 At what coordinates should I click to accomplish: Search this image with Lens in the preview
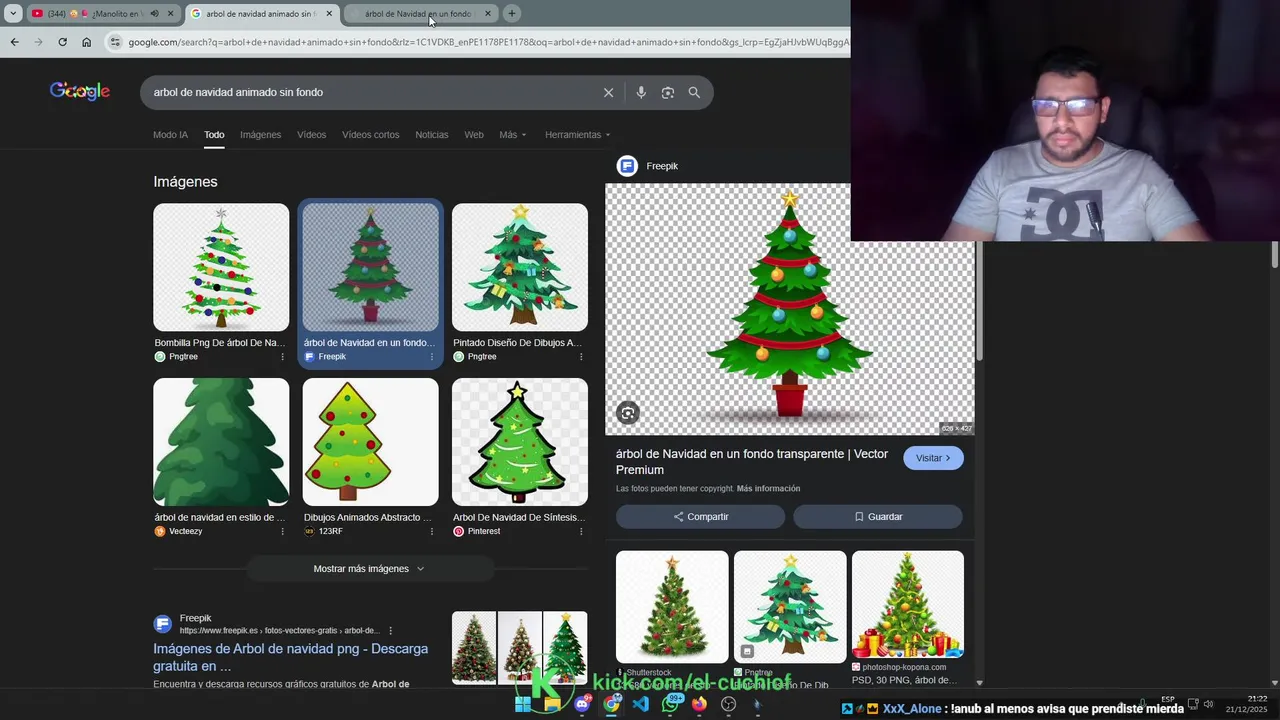click(x=628, y=412)
